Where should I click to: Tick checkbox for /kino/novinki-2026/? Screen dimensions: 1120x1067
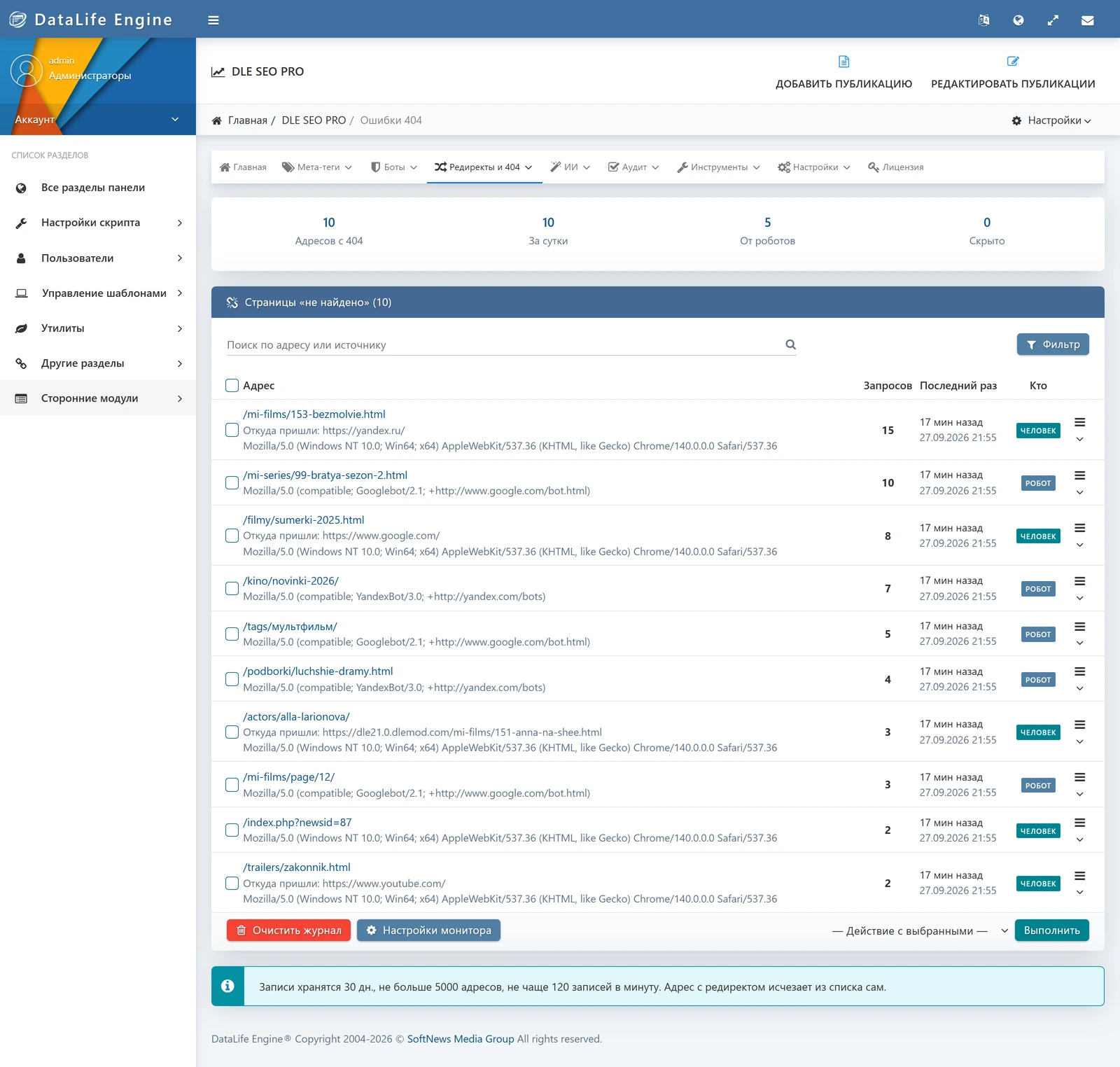click(x=232, y=588)
